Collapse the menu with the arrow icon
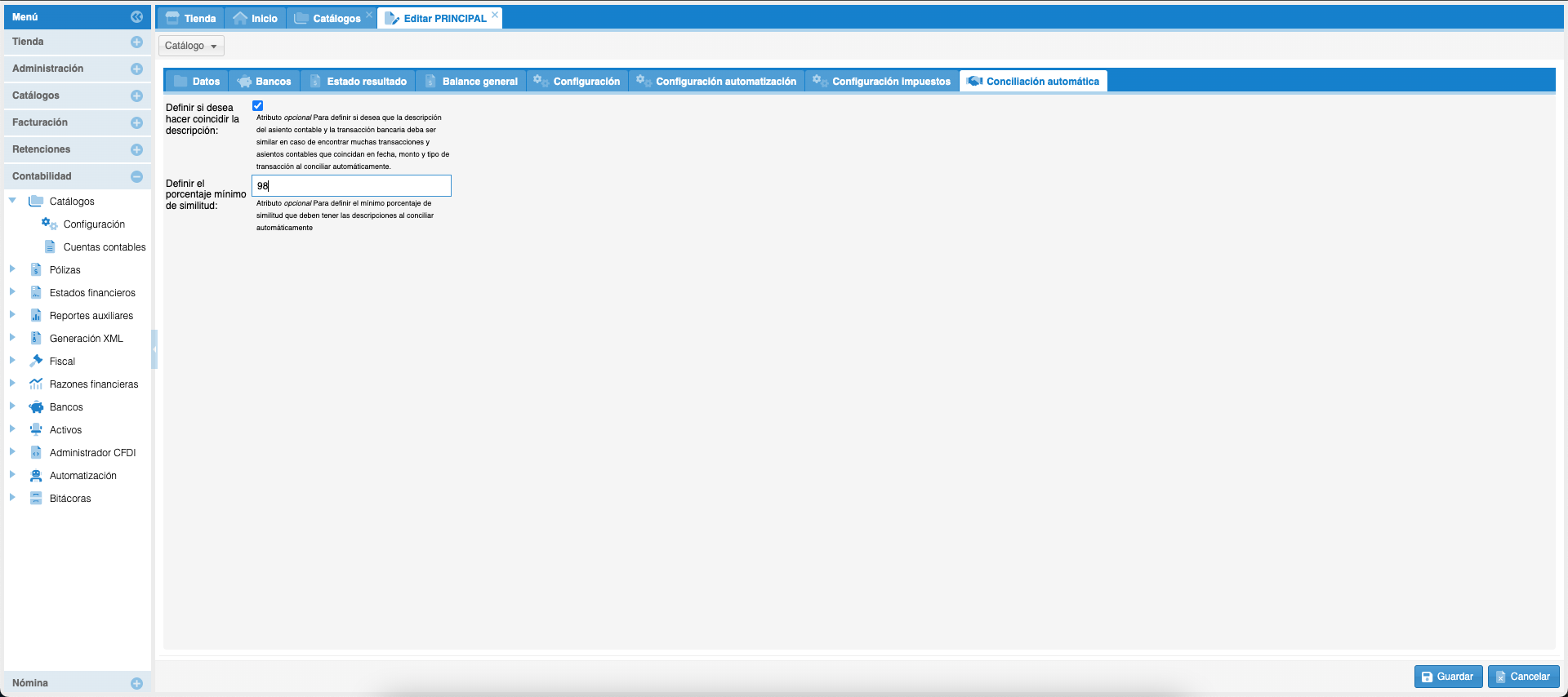Viewport: 1568px width, 697px height. click(136, 17)
